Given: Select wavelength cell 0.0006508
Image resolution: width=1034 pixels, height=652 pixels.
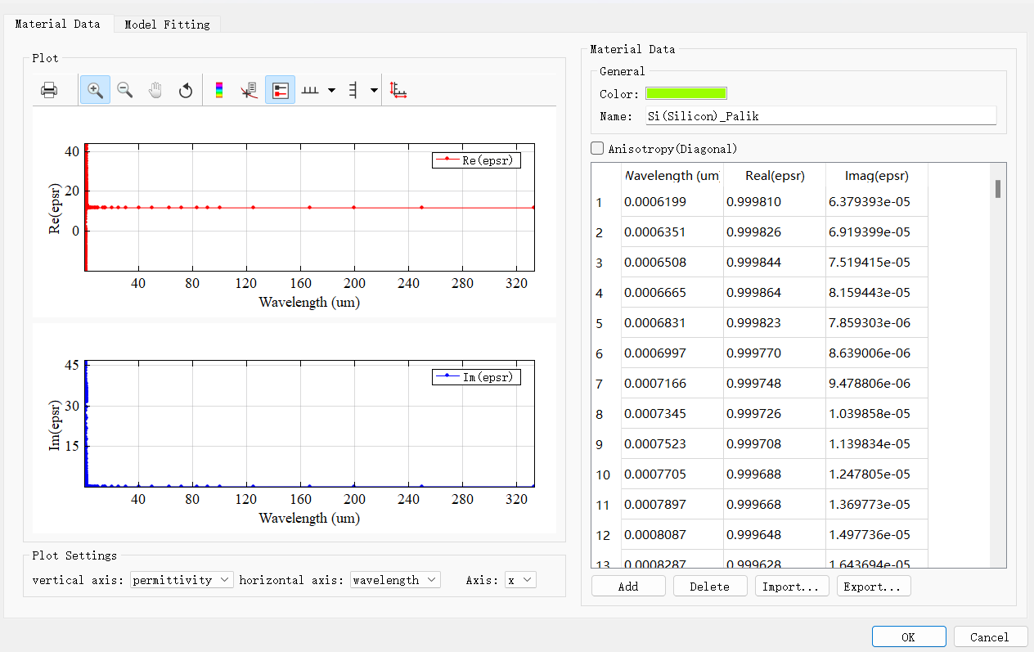Looking at the screenshot, I should [x=672, y=262].
